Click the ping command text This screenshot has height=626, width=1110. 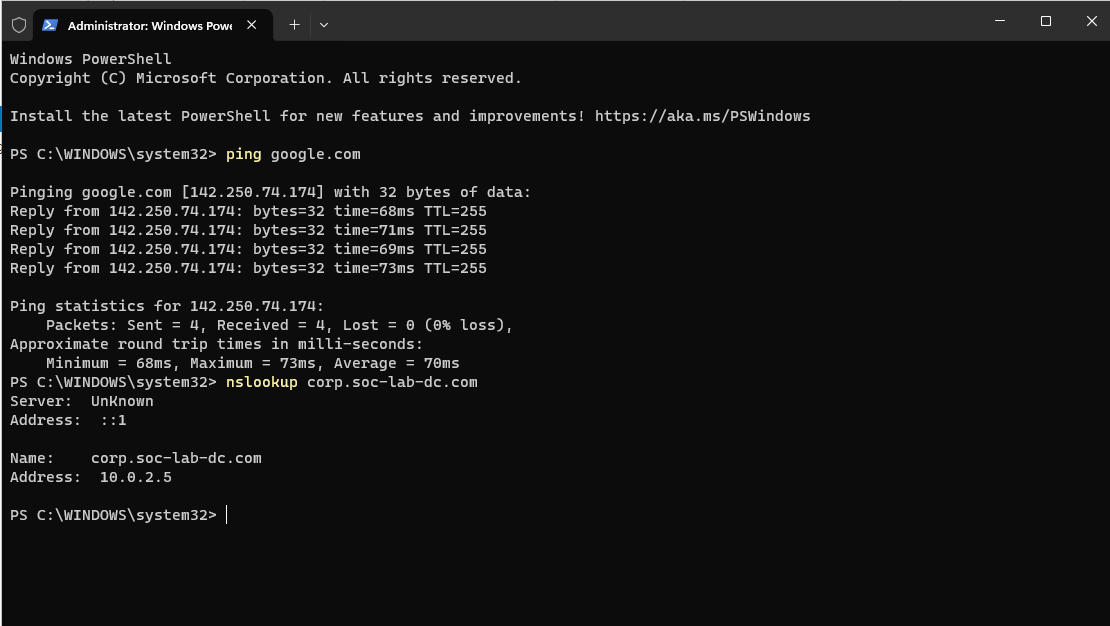pos(244,153)
